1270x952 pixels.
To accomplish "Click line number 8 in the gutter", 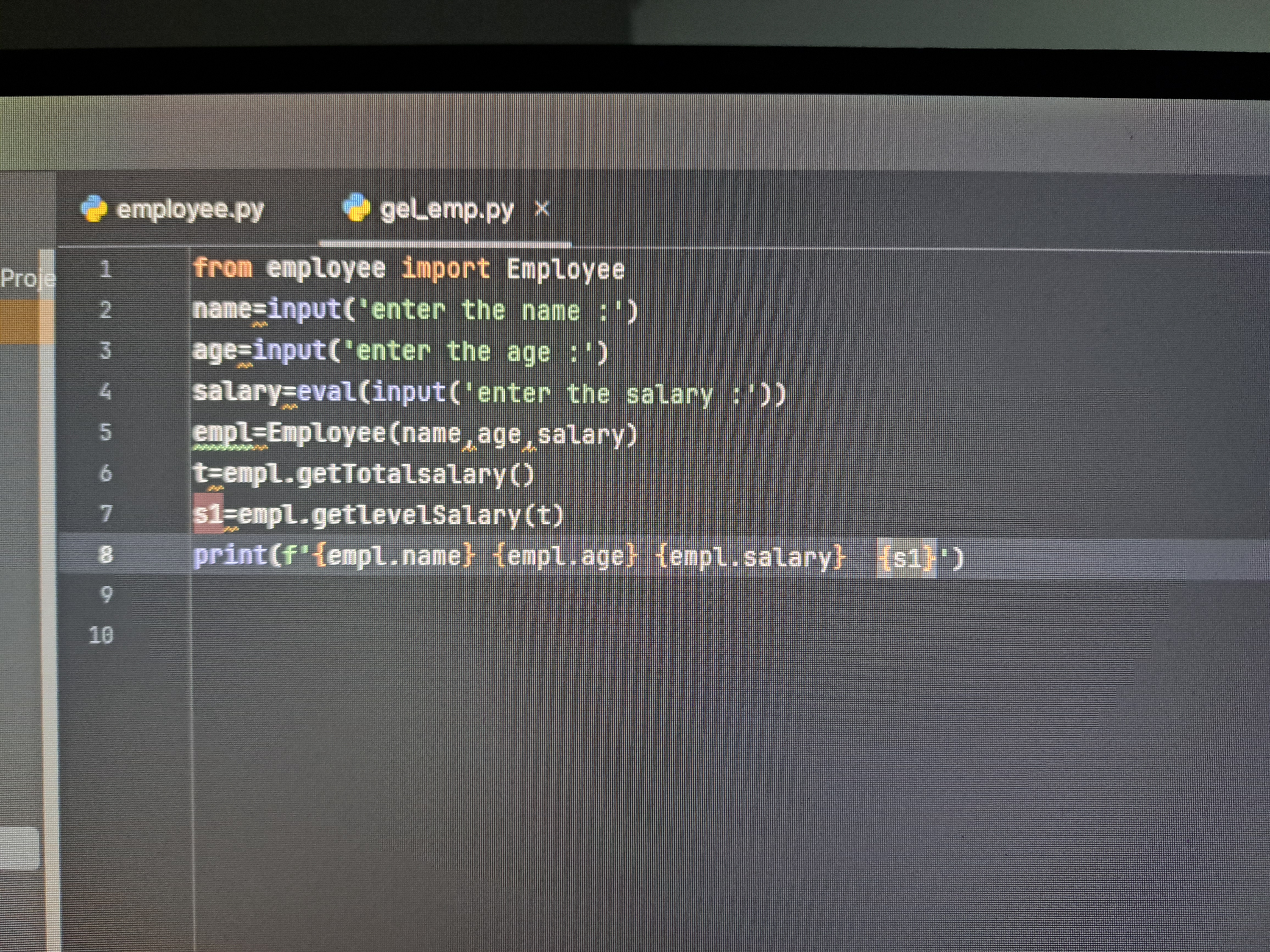I will (x=105, y=554).
